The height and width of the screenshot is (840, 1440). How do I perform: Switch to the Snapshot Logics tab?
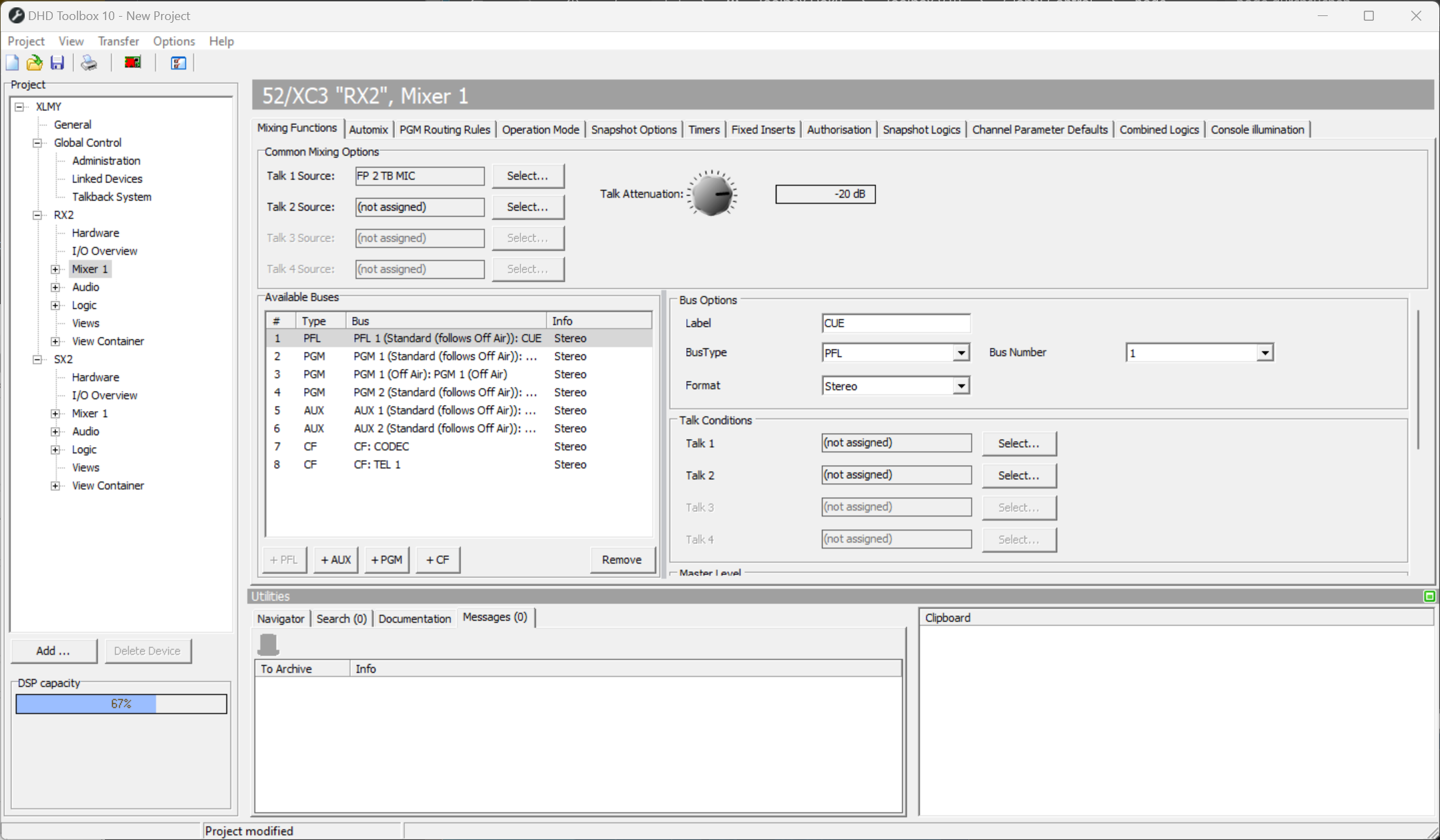click(x=921, y=129)
